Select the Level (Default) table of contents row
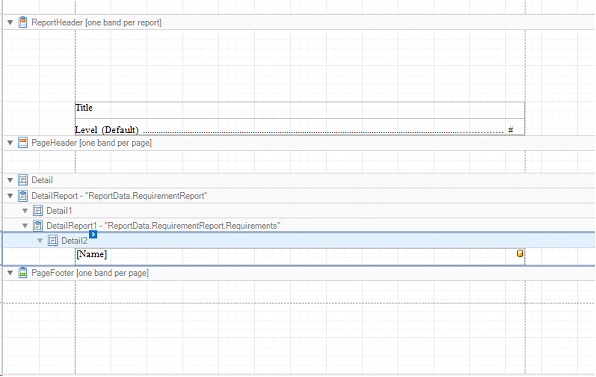This screenshot has width=596, height=377. pos(300,127)
